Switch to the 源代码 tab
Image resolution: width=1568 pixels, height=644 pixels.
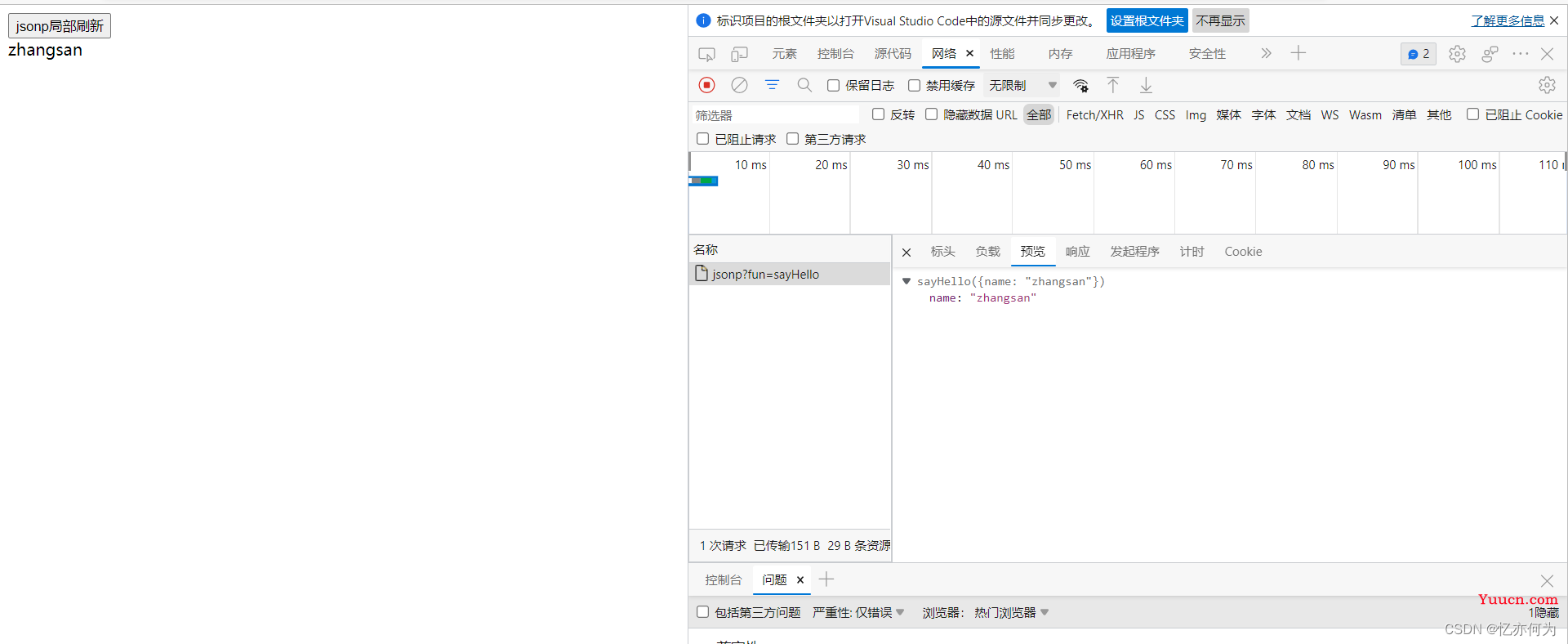[x=893, y=54]
